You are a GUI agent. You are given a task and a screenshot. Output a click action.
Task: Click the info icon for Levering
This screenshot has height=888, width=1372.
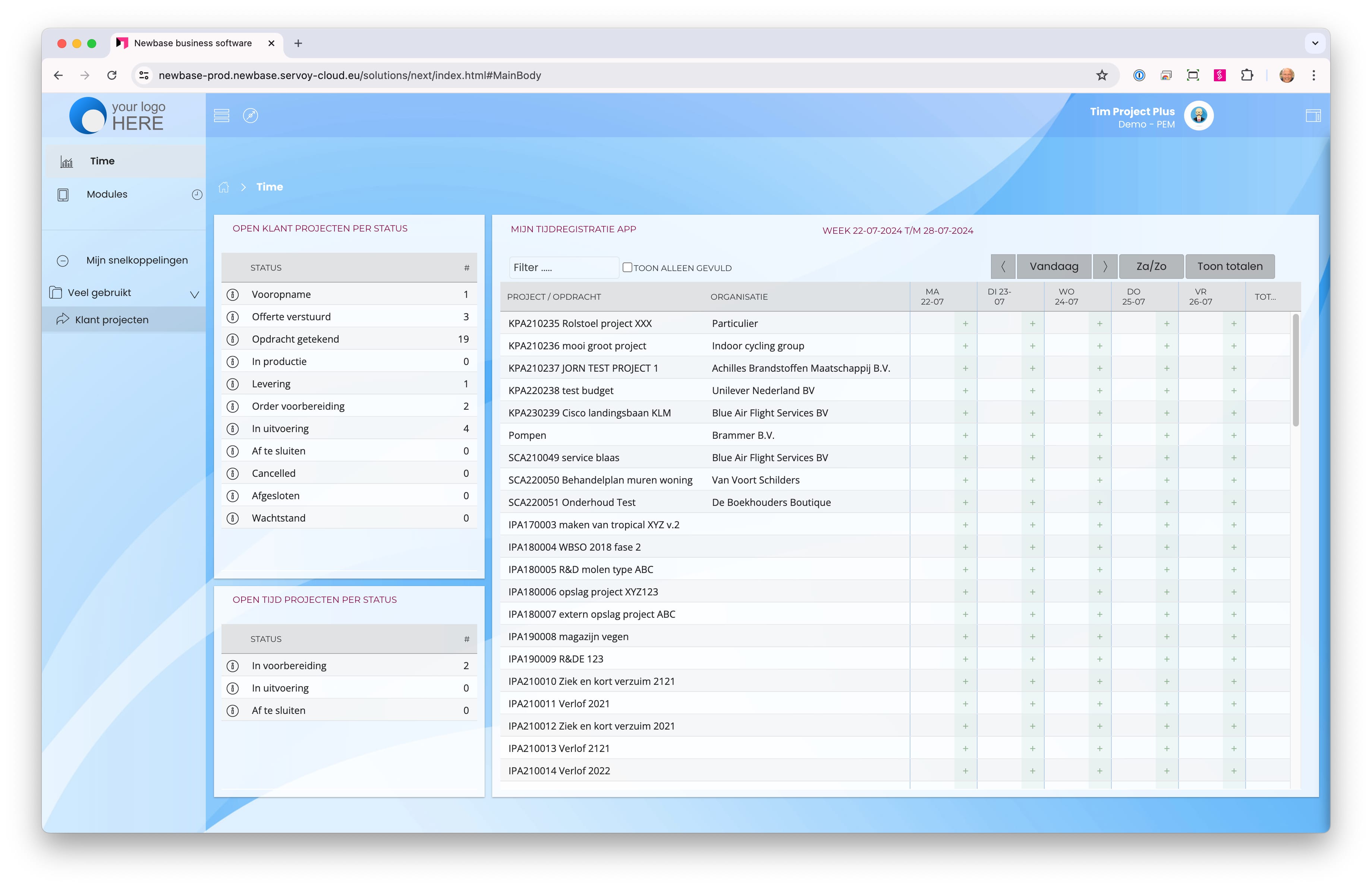point(233,384)
